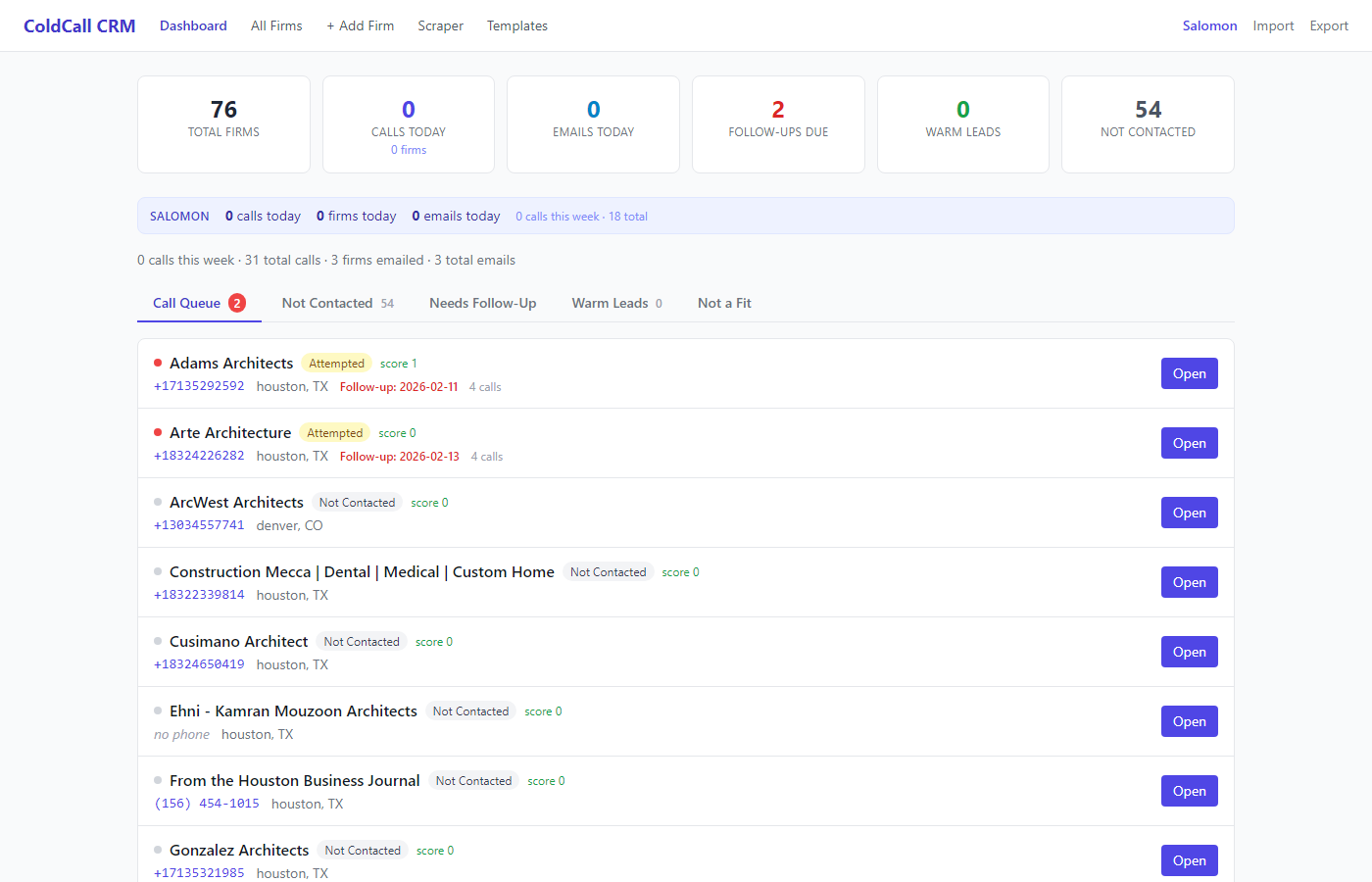
Task: Switch to the Warm Leads tab
Action: (617, 303)
